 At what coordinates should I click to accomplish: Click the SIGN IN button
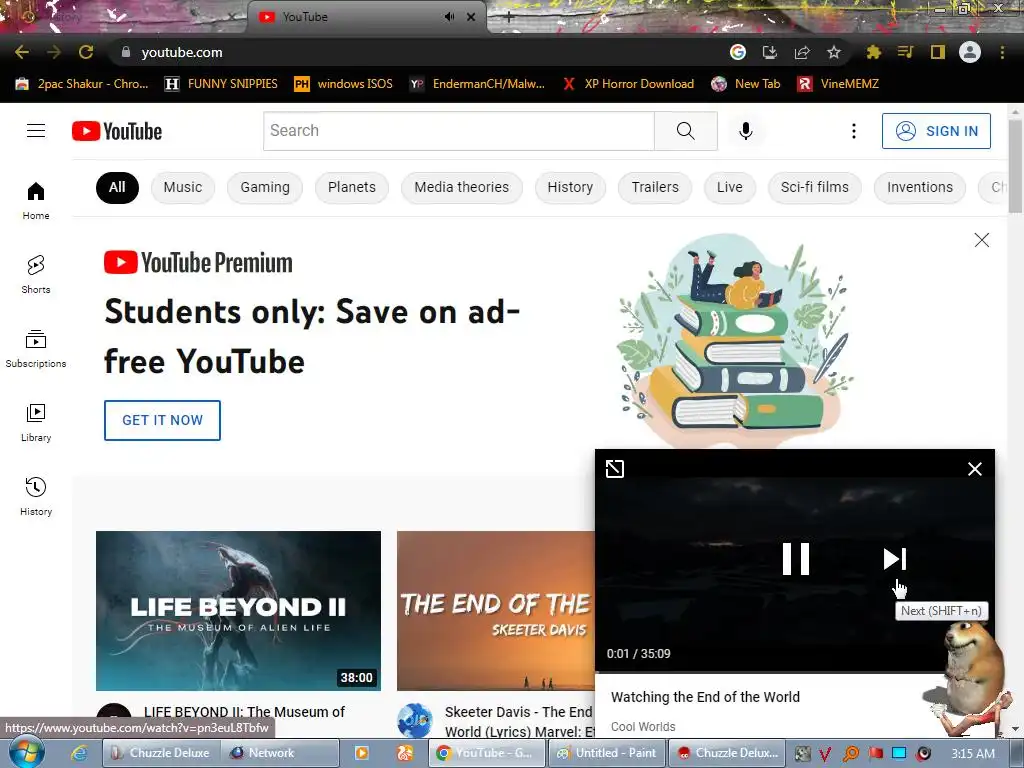(x=936, y=131)
